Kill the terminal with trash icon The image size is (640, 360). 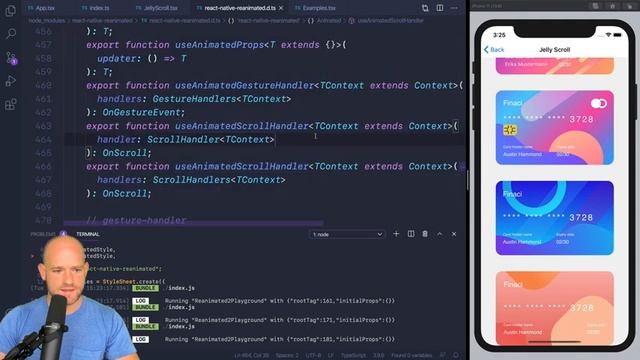(425, 234)
